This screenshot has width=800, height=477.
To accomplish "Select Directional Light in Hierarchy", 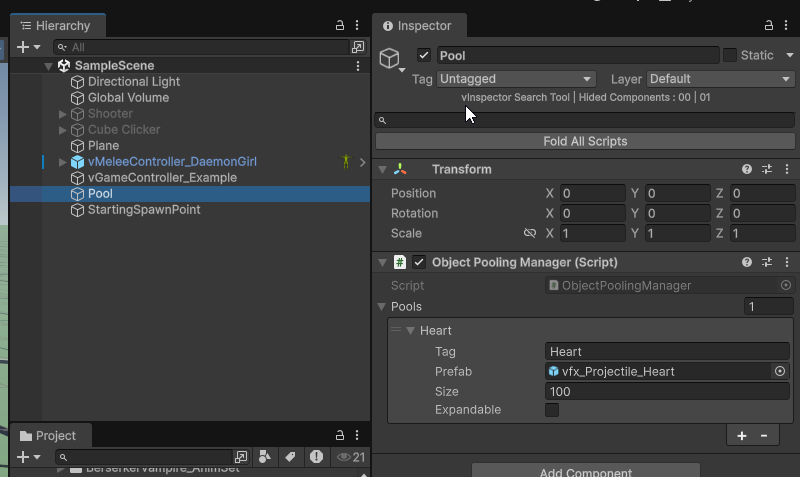I will (x=134, y=82).
